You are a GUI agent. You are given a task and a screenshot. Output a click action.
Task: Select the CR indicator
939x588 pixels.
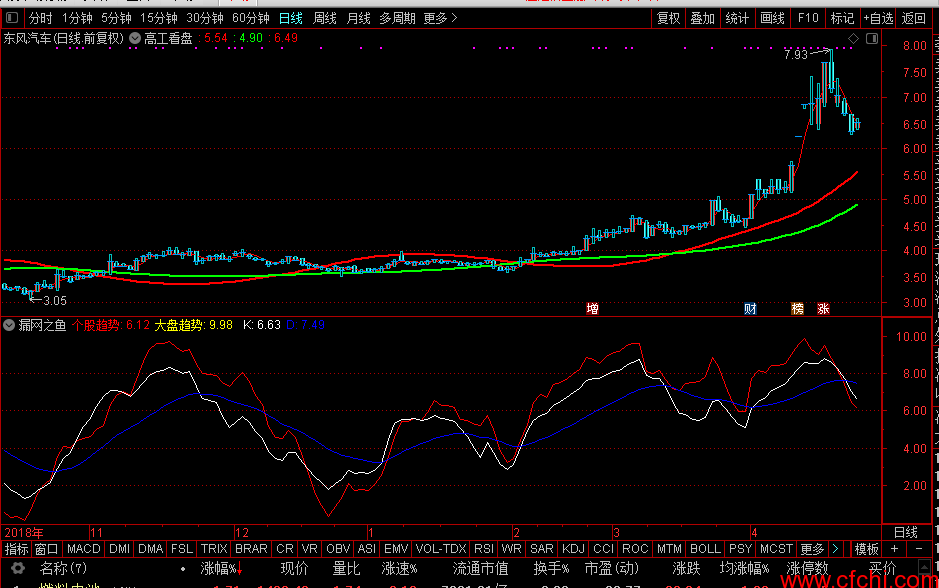coord(285,548)
